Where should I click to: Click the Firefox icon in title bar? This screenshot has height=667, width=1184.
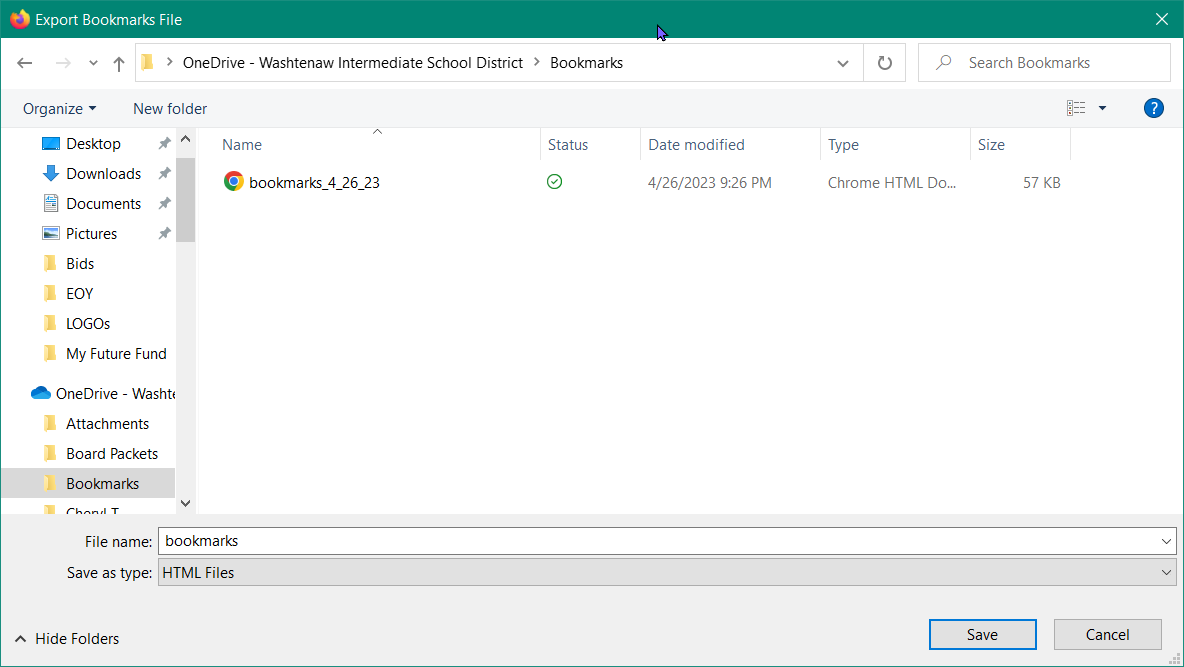coord(20,19)
